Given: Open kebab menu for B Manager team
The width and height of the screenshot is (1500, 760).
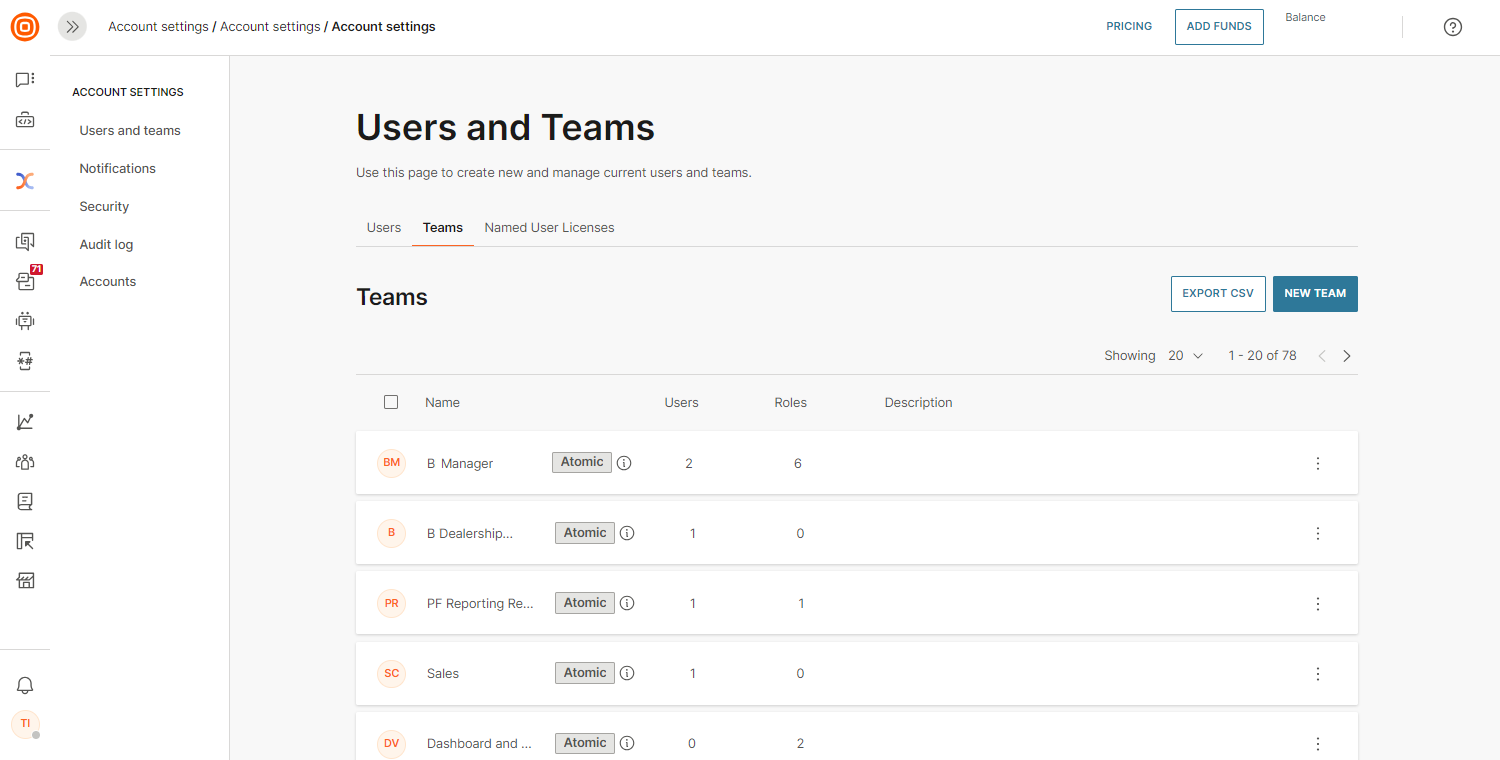Looking at the screenshot, I should tap(1318, 463).
